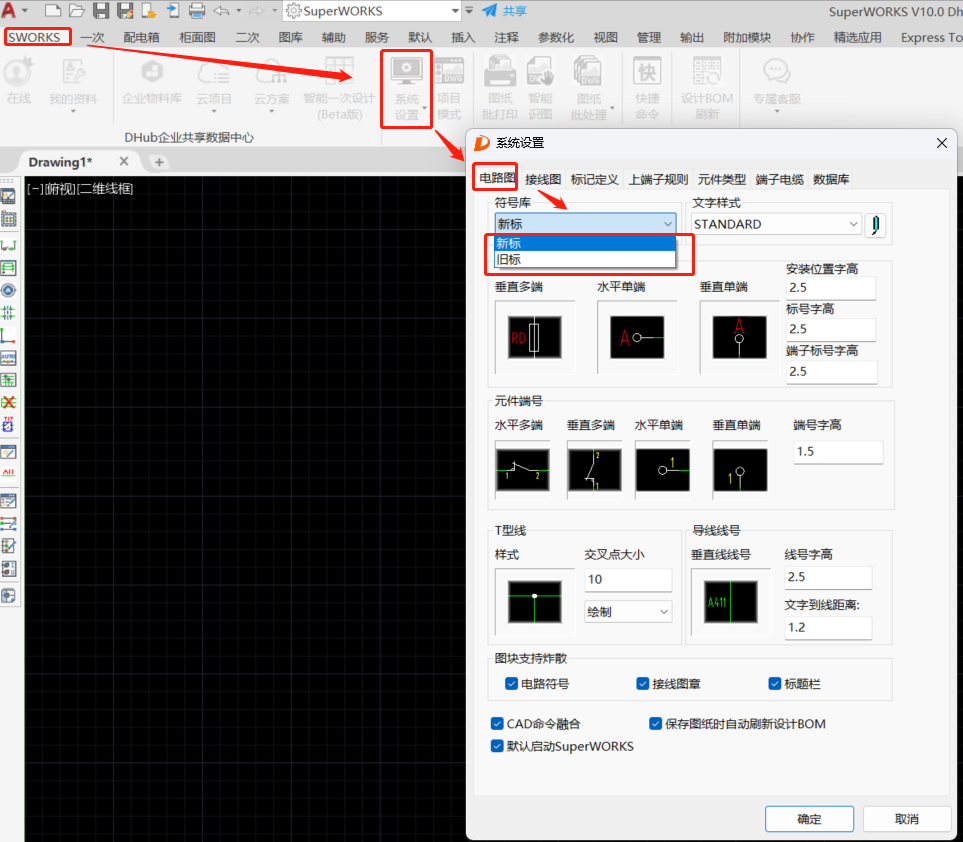This screenshot has height=842, width=963.
Task: Open the 系统设置 ribbon icon
Action: 407,88
